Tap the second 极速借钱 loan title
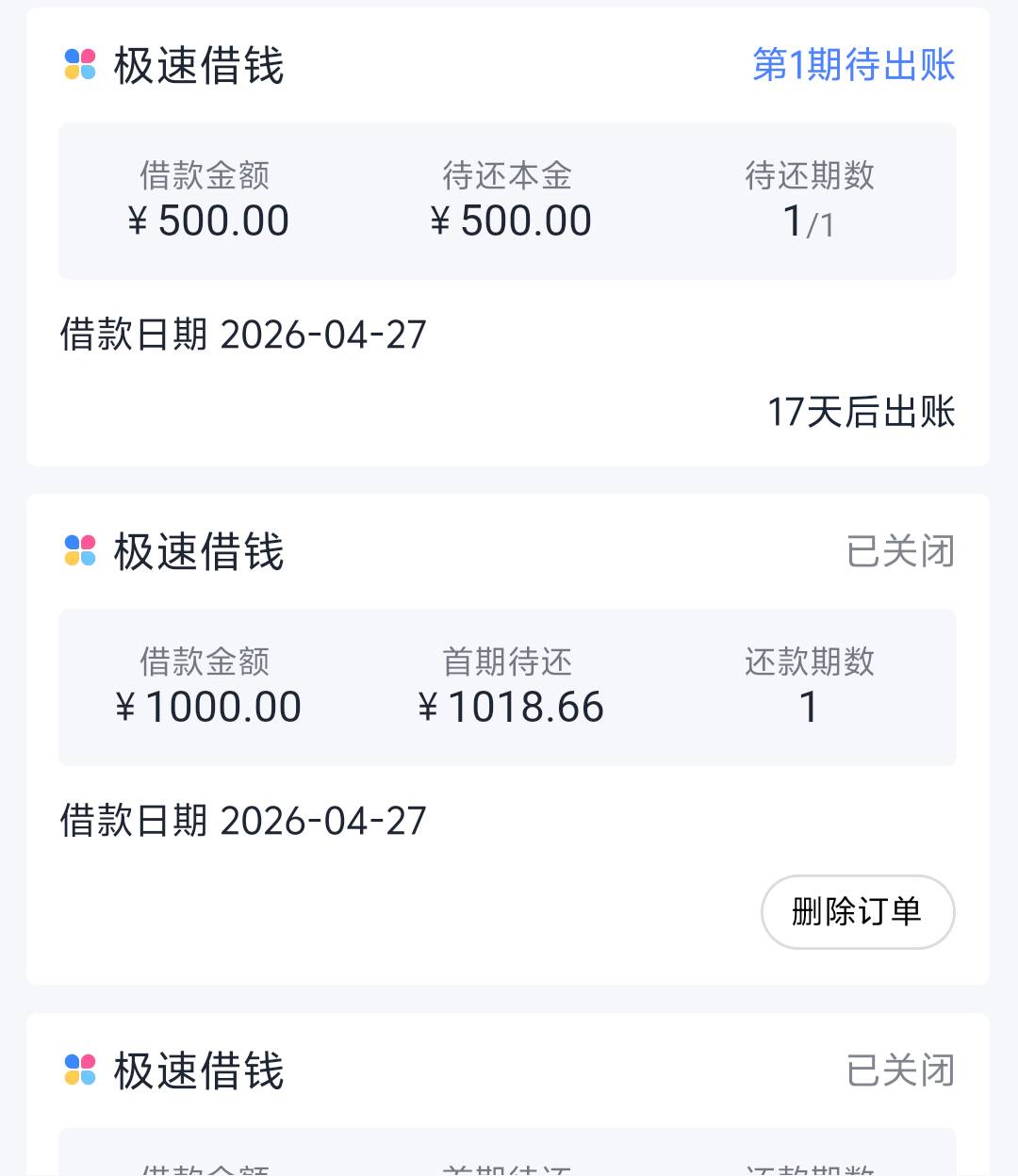Image resolution: width=1018 pixels, height=1176 pixels. coord(199,551)
